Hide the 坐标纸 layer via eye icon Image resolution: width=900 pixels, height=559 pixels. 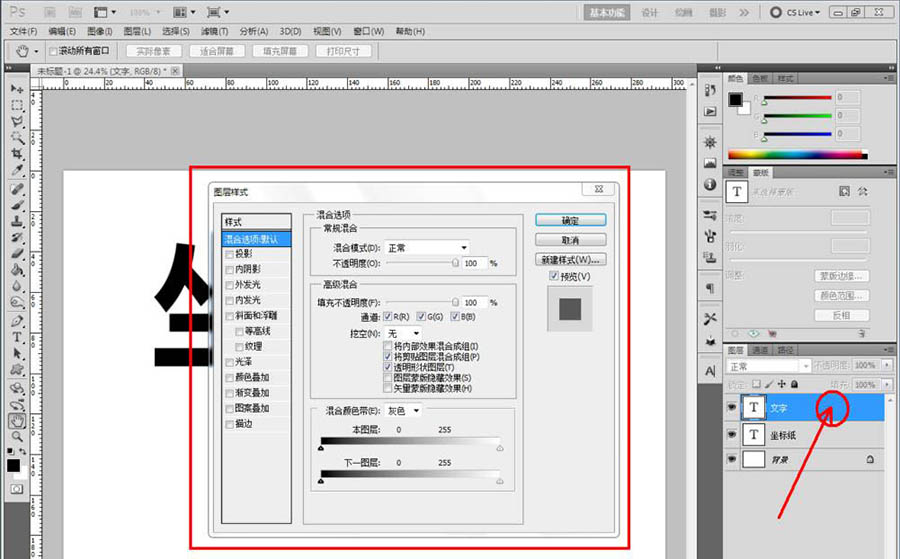pos(732,434)
